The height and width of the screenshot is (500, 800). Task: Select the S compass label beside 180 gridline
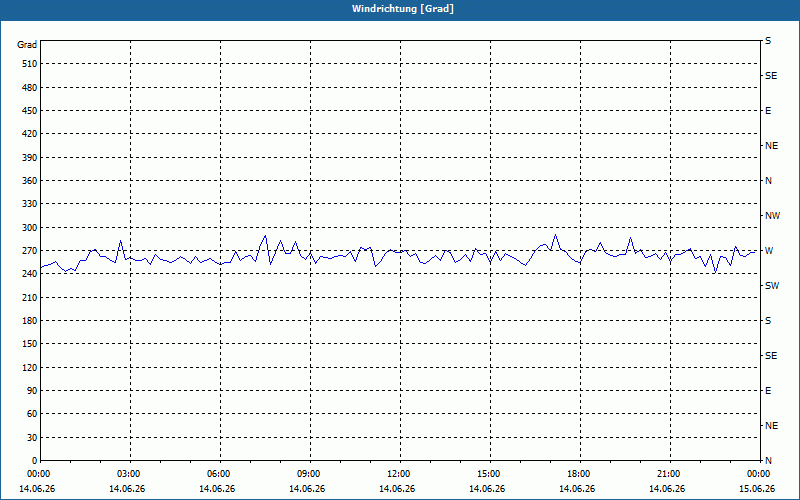[x=768, y=321]
